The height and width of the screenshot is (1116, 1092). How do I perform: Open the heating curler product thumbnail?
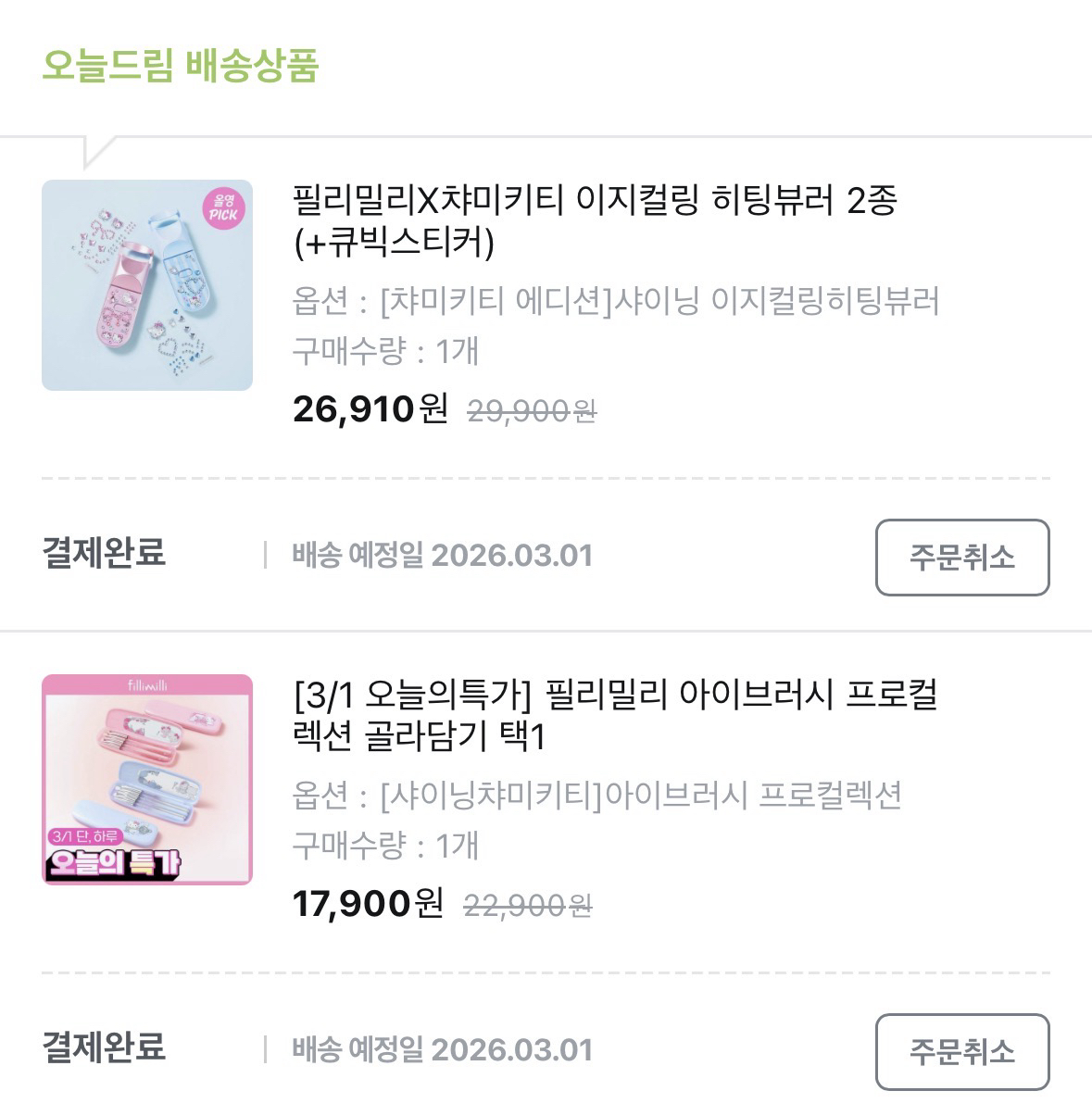[x=147, y=284]
